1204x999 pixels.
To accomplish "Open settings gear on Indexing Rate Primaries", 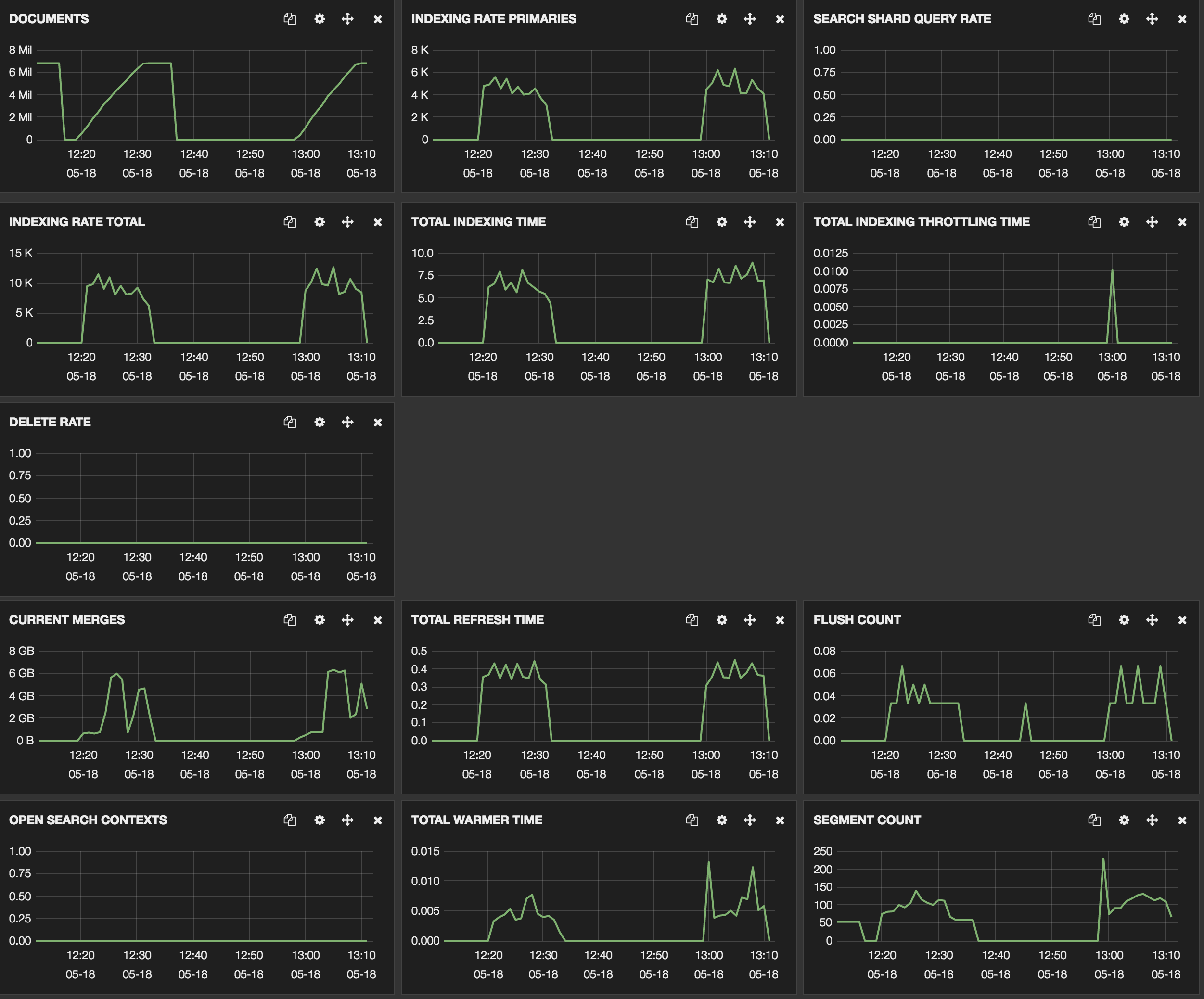I will 722,19.
